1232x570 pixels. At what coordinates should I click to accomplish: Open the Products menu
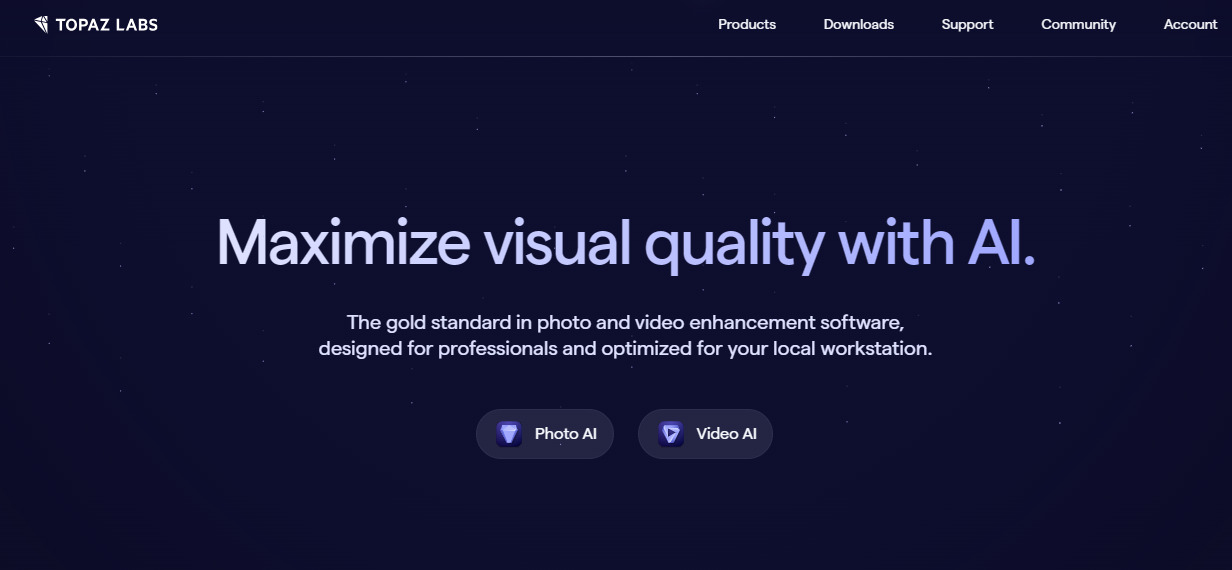pos(747,24)
